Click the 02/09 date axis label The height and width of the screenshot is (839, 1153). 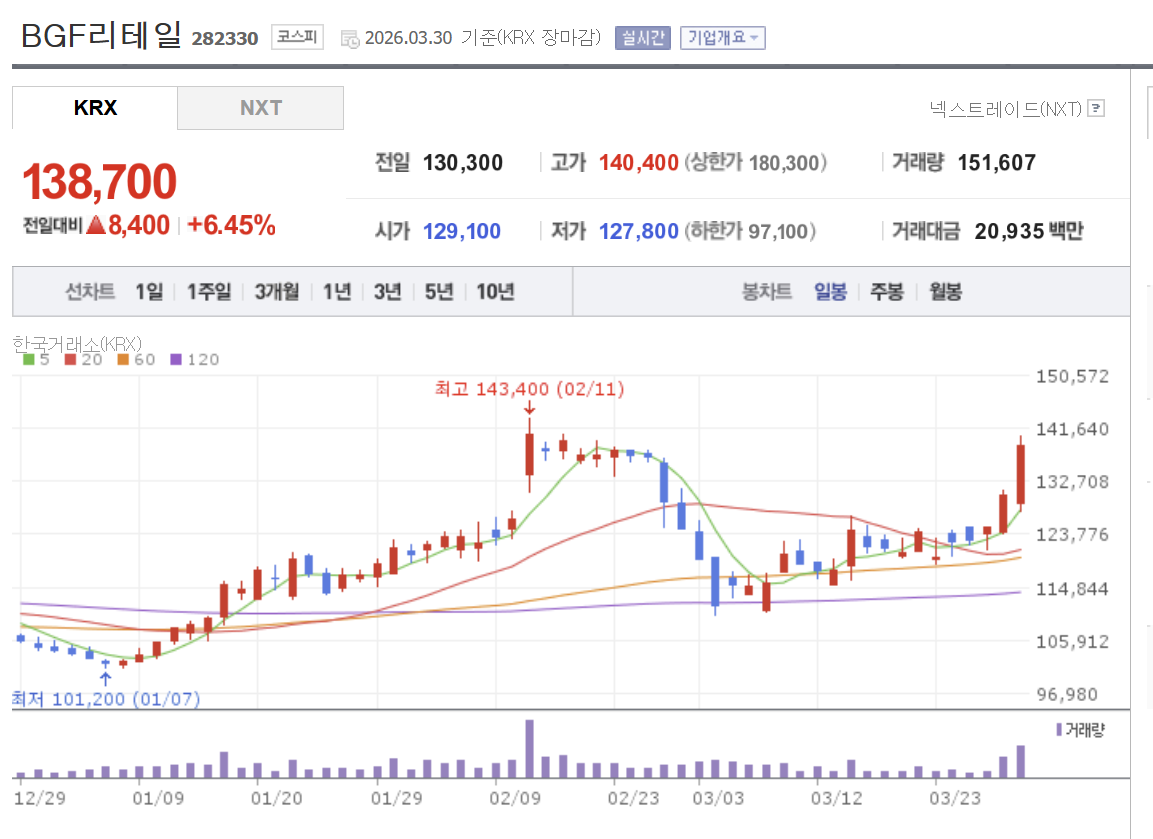pos(515,799)
